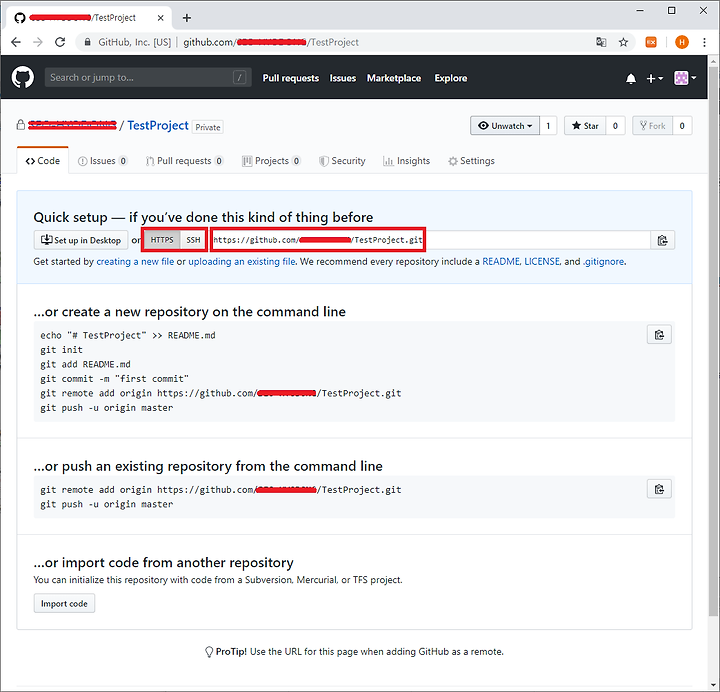Open the README link
This screenshot has width=720, height=692.
(501, 262)
